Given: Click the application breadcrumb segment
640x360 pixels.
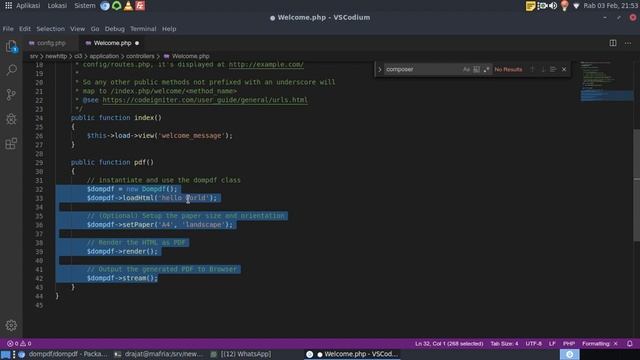Looking at the screenshot, I should pos(104,56).
